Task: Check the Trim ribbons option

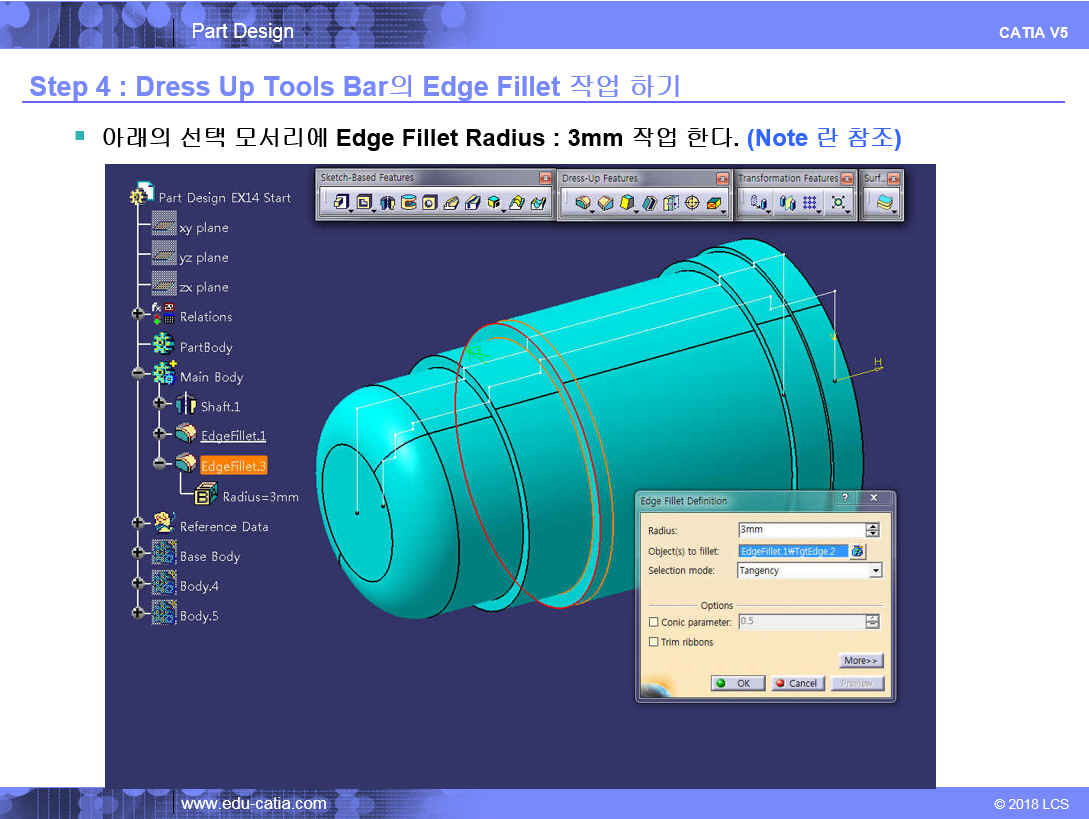Action: [x=654, y=642]
